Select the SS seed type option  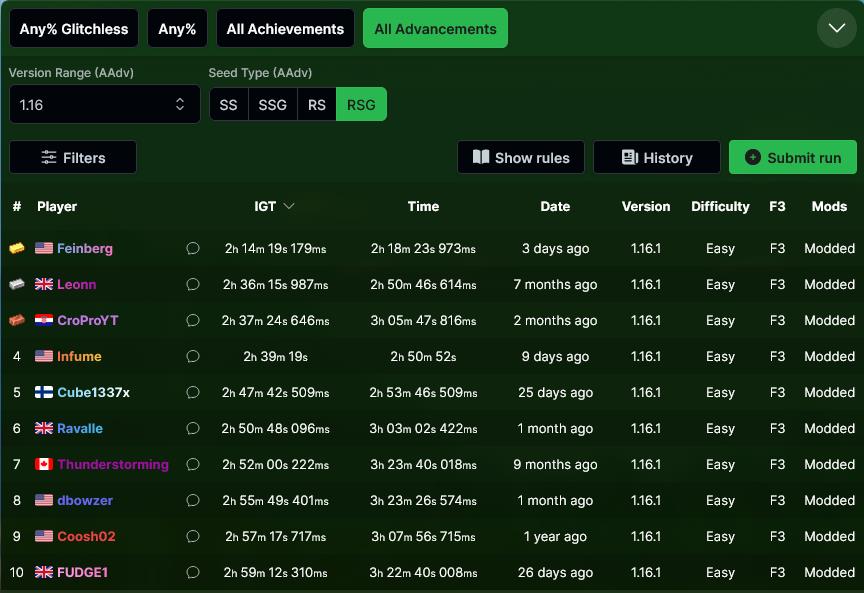pyautogui.click(x=228, y=105)
